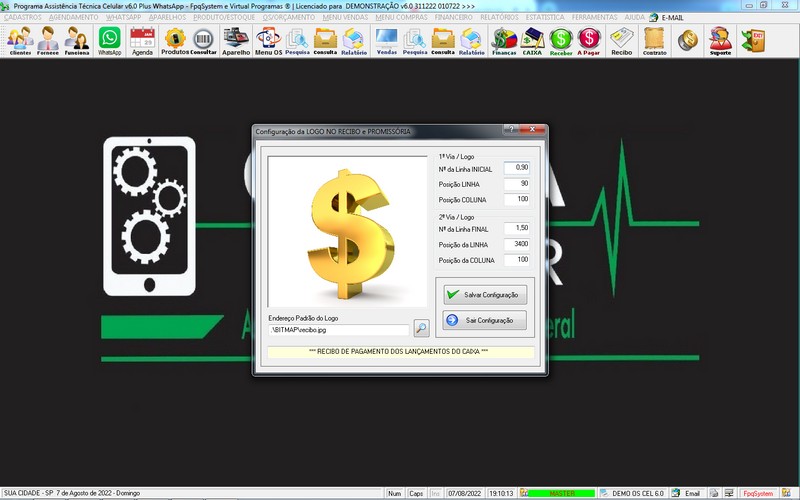Click the 19:10:13 clock in status bar
Viewport: 800px width, 500px height.
[x=501, y=493]
